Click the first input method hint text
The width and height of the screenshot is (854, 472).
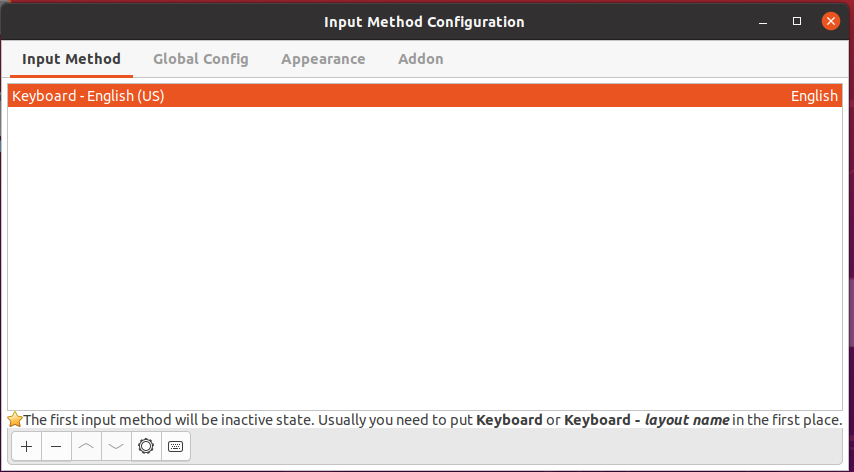433,420
